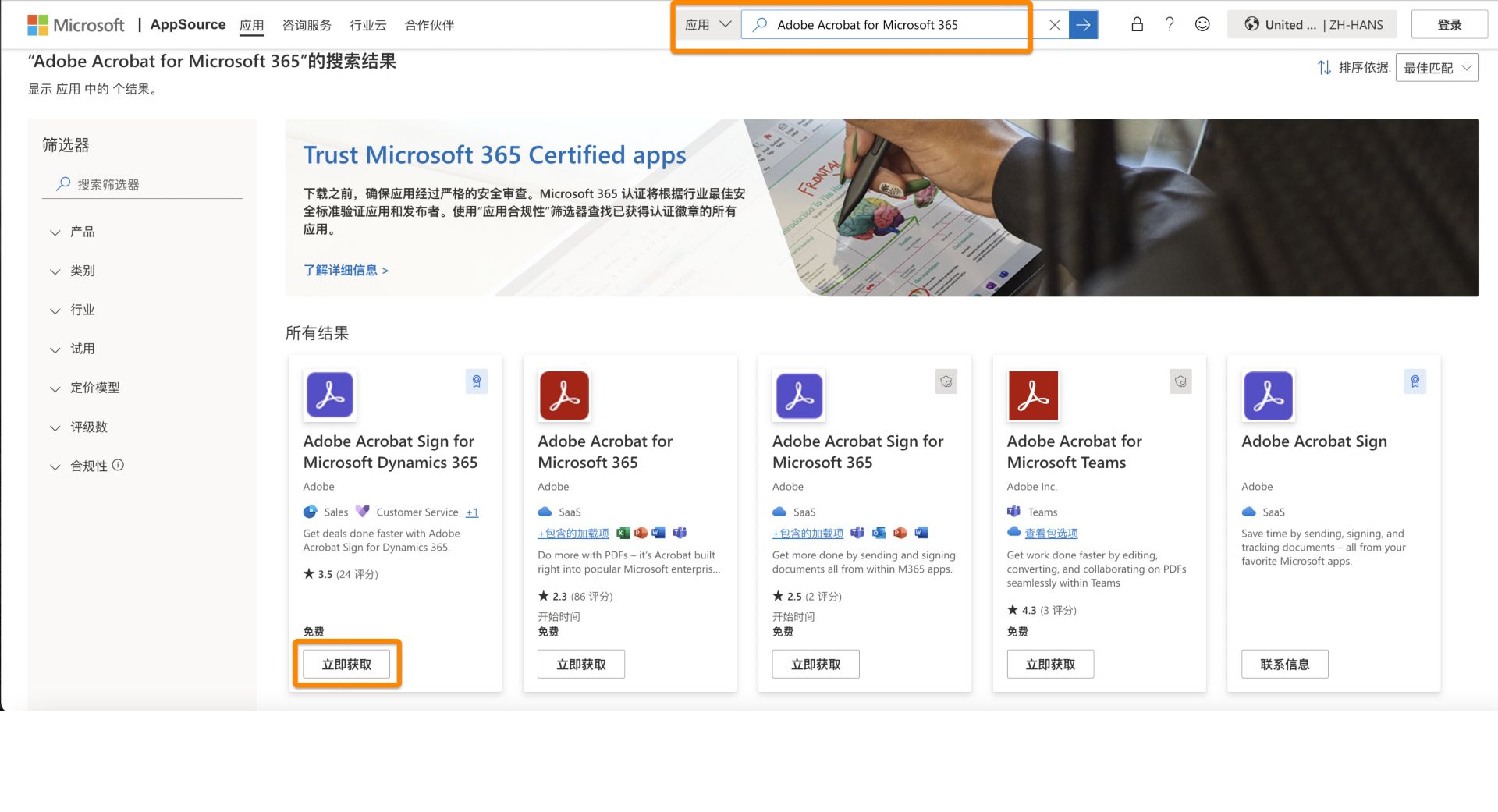Click Teams add-in icon on Acrobat for Microsoft 365
The width and height of the screenshot is (1498, 812).
pos(680,533)
